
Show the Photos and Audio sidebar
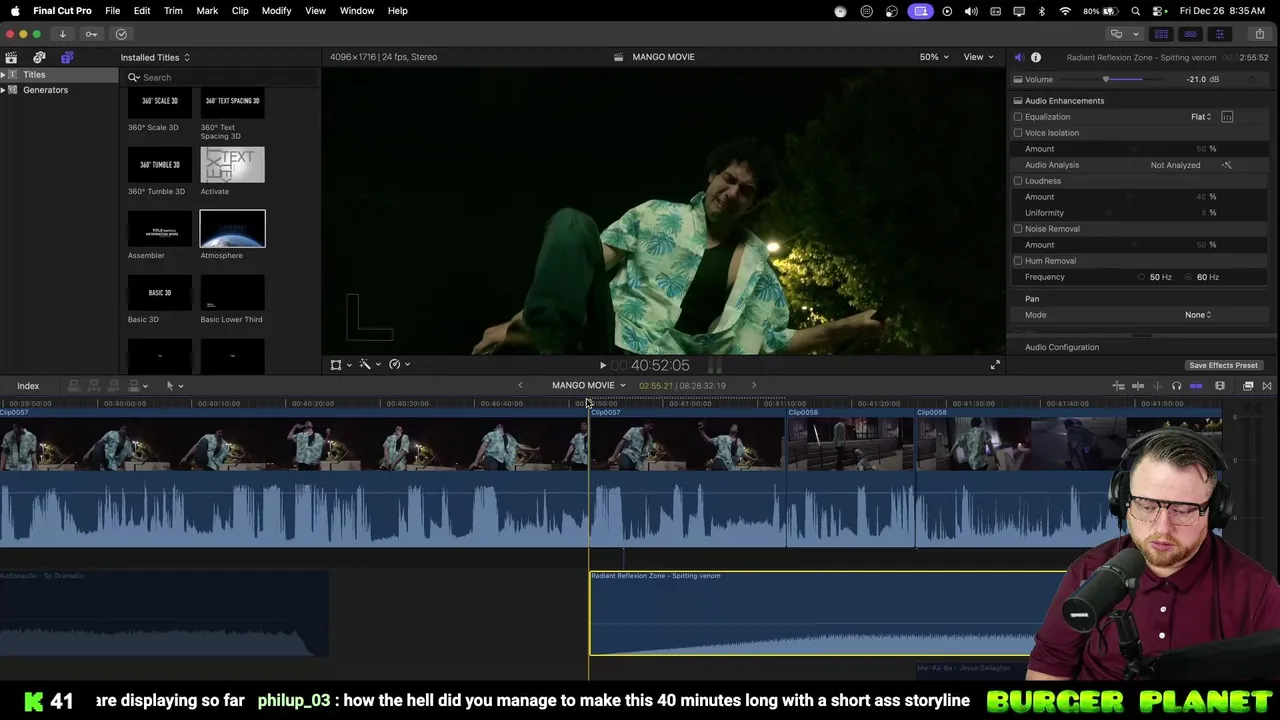[39, 57]
